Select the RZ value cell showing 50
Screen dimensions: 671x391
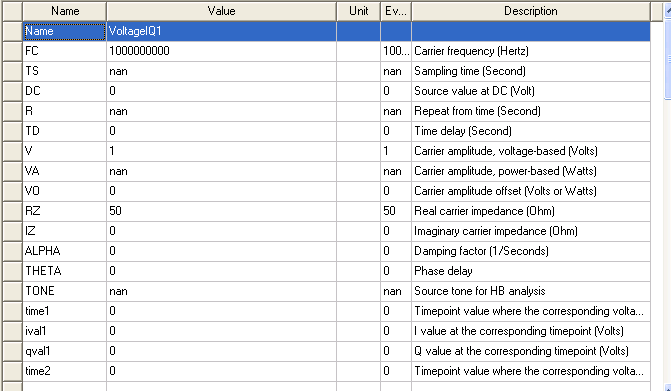tap(221, 211)
